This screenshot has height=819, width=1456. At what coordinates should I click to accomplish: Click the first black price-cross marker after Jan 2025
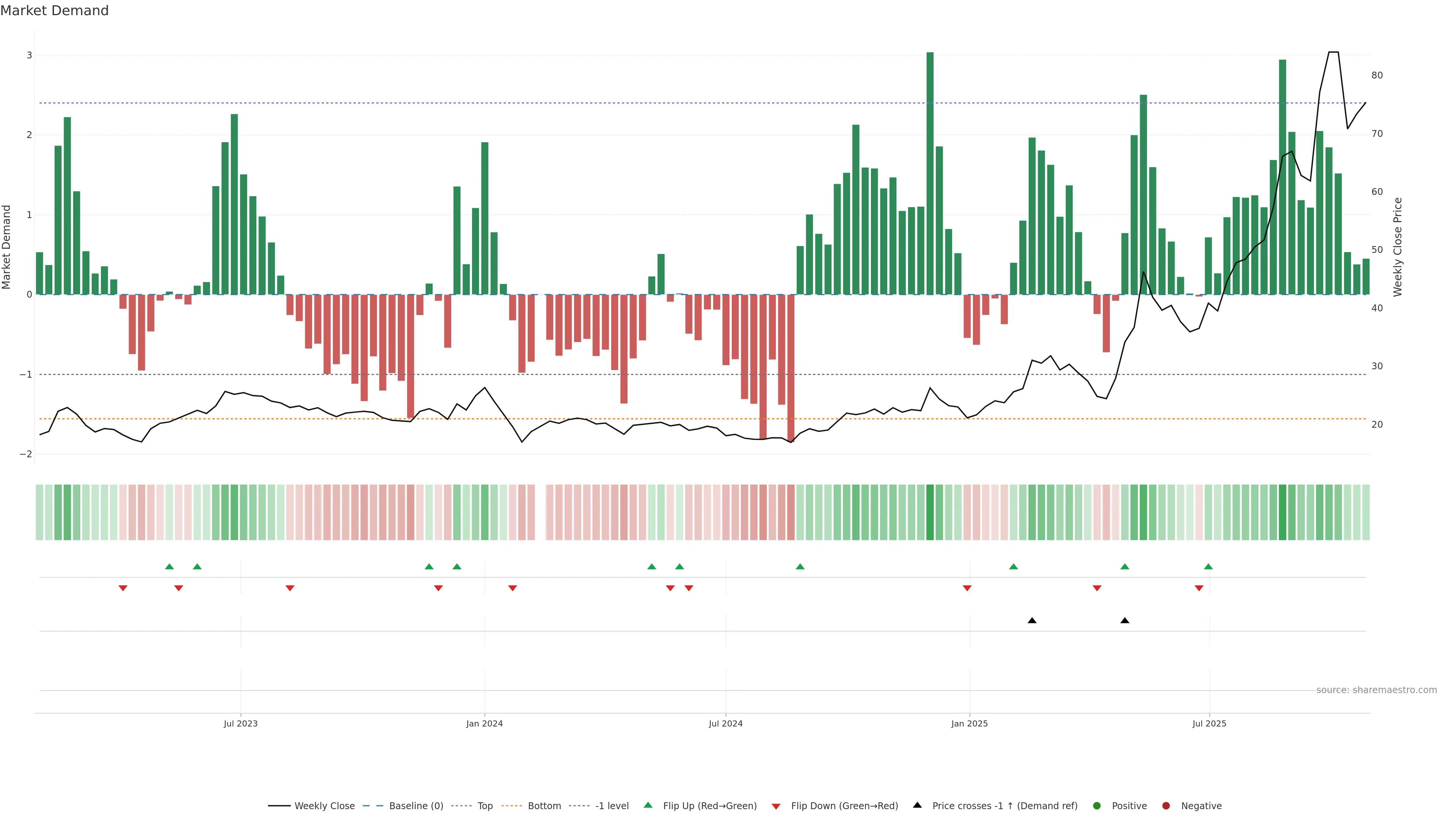pyautogui.click(x=1032, y=621)
